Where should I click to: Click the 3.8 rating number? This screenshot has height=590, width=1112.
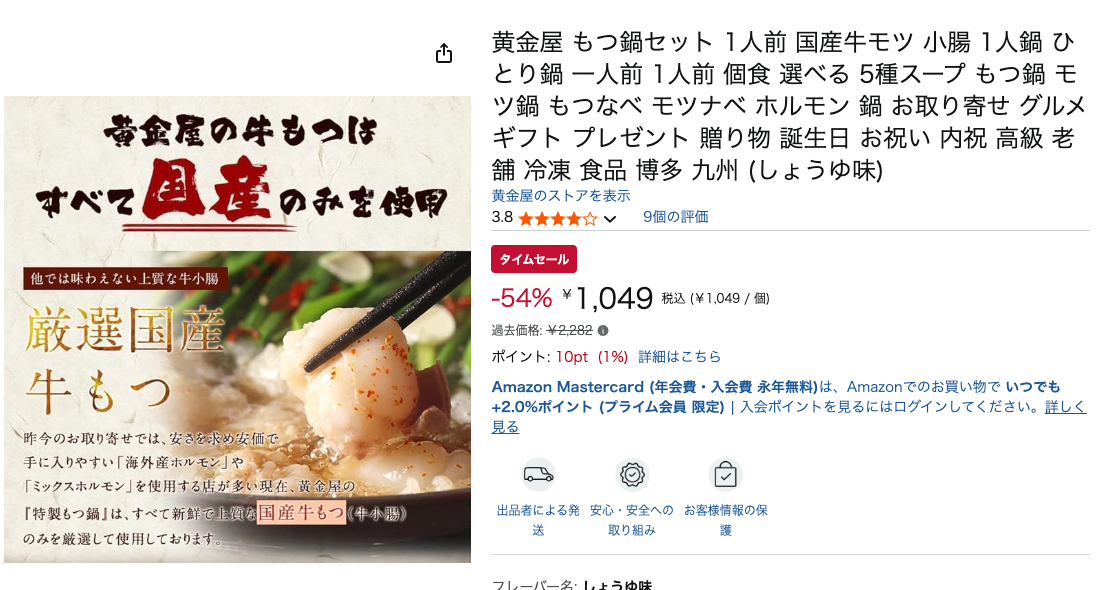[502, 218]
